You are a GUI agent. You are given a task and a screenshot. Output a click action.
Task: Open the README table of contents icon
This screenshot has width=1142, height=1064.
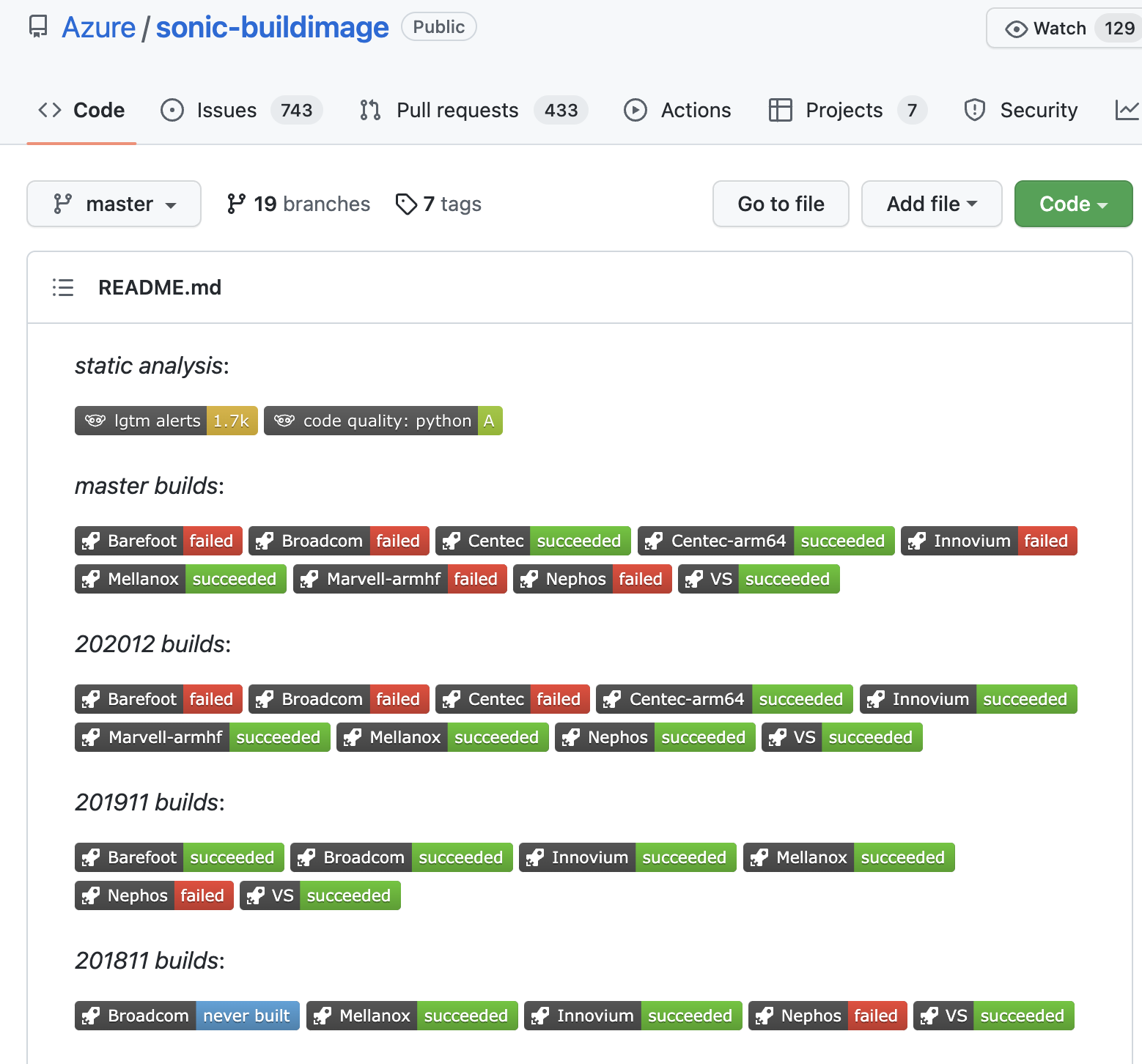(x=63, y=287)
